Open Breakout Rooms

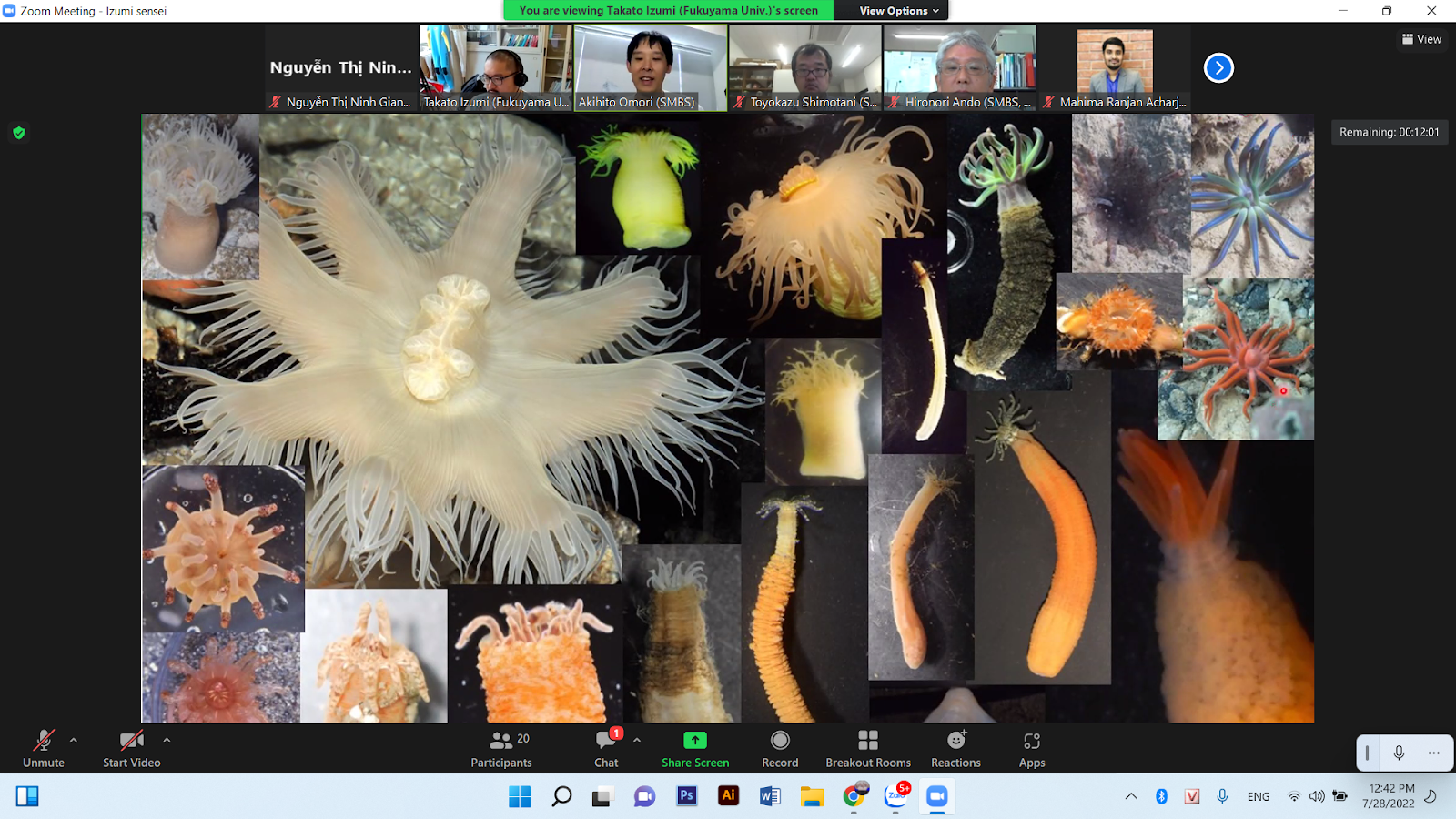pos(867,748)
